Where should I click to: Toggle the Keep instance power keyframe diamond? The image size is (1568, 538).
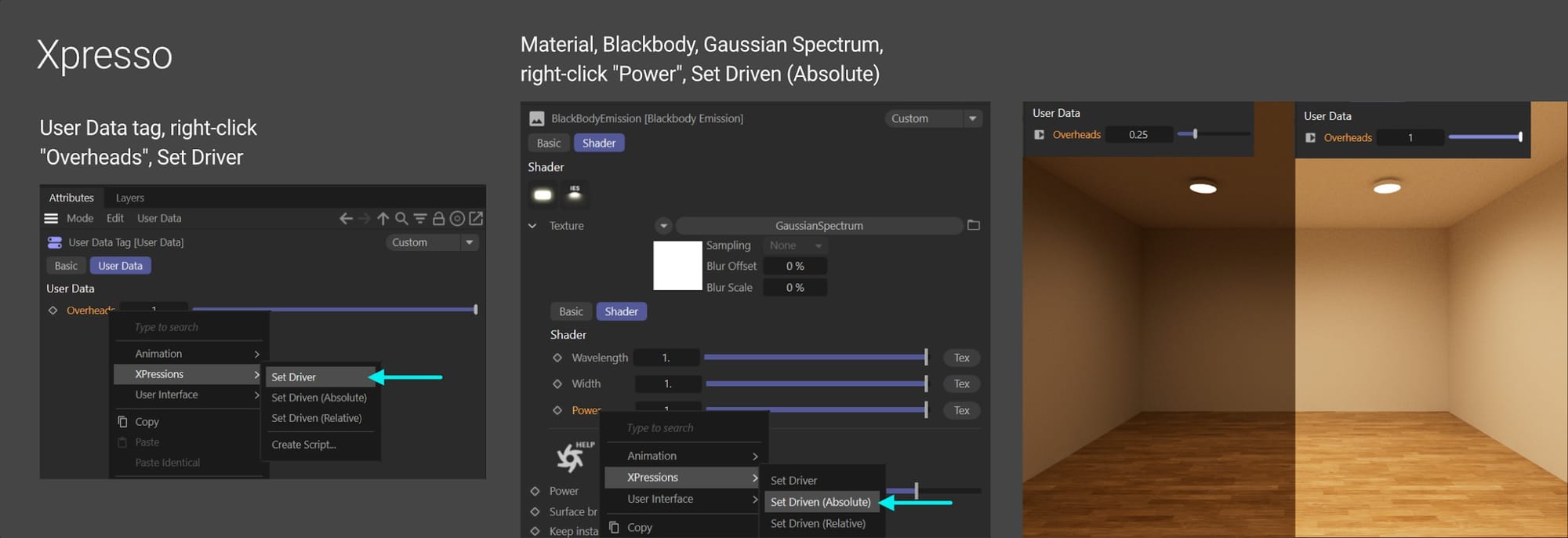[x=535, y=531]
